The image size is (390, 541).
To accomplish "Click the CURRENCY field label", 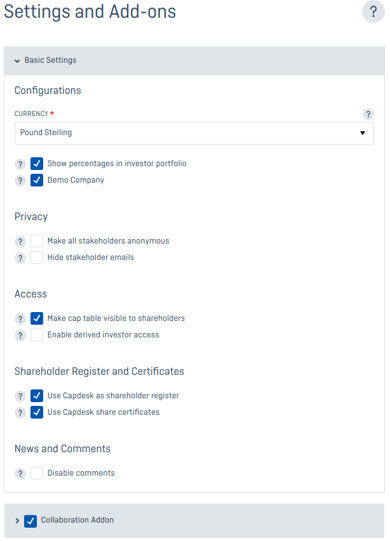I will click(x=31, y=114).
